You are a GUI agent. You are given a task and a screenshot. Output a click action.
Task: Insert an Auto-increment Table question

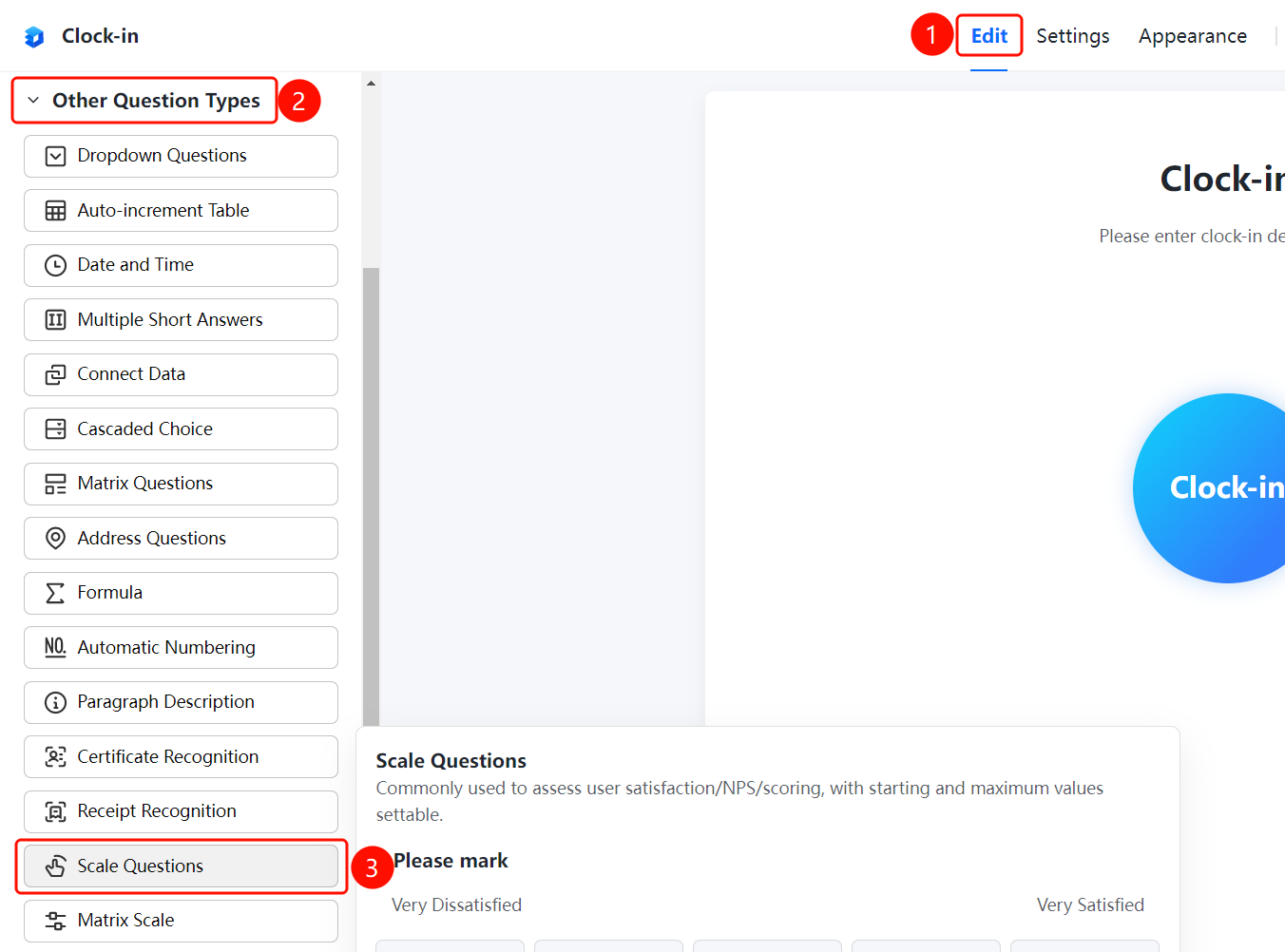point(181,211)
